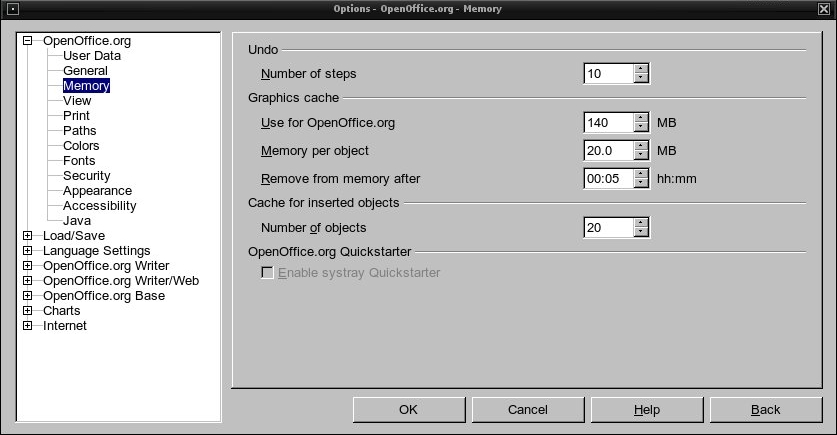Viewport: 837px width, 435px height.
Task: Select the OpenOffice.org Writer label
Action: pos(106,265)
